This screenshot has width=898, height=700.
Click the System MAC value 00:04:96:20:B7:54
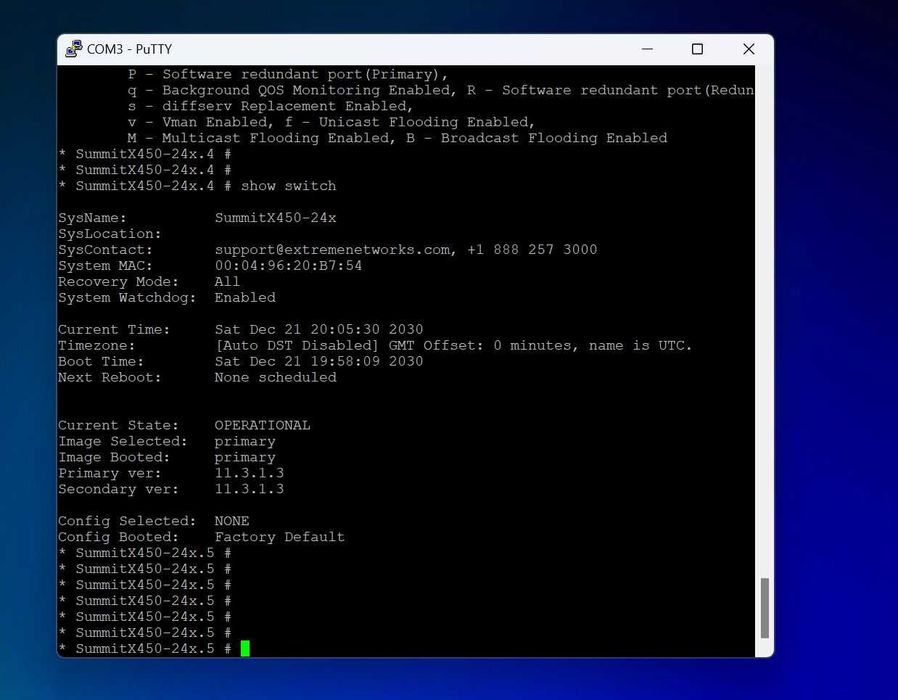289,266
